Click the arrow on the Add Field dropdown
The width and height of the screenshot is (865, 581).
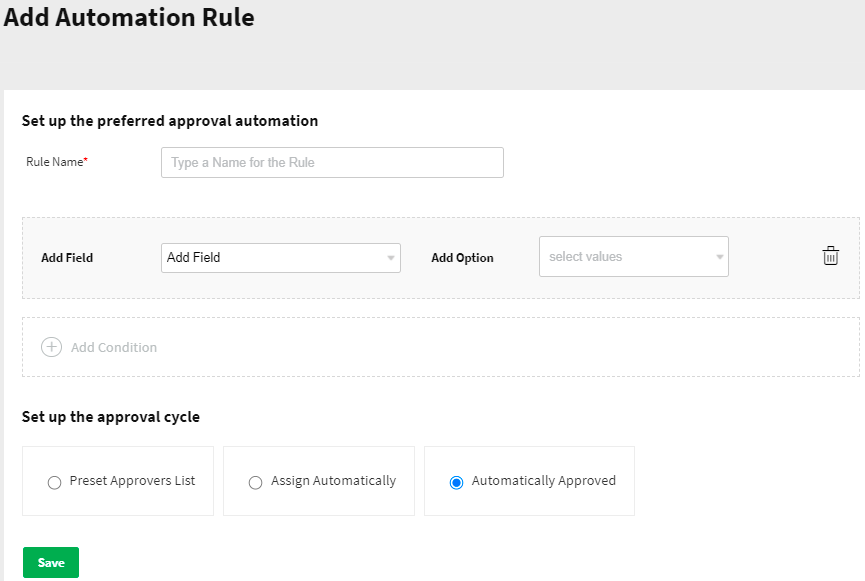390,258
